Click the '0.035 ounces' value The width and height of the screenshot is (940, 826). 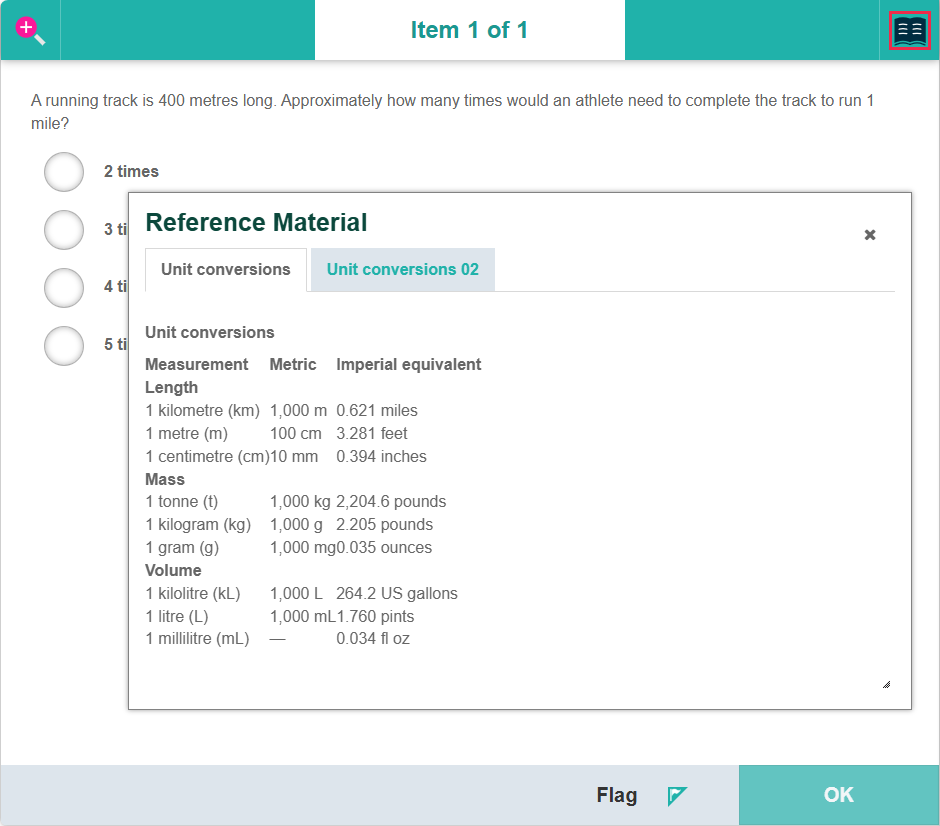click(384, 548)
